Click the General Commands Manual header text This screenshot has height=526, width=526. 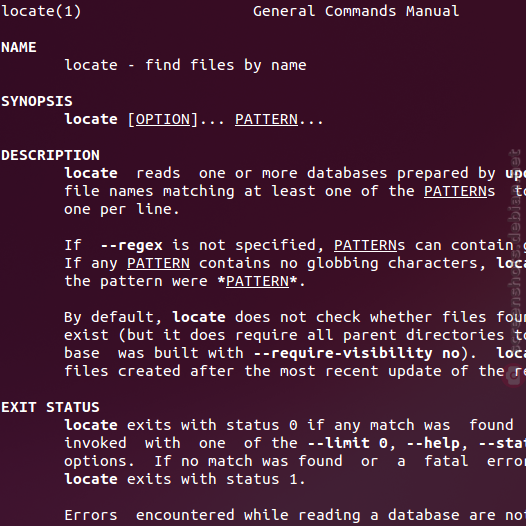click(356, 11)
